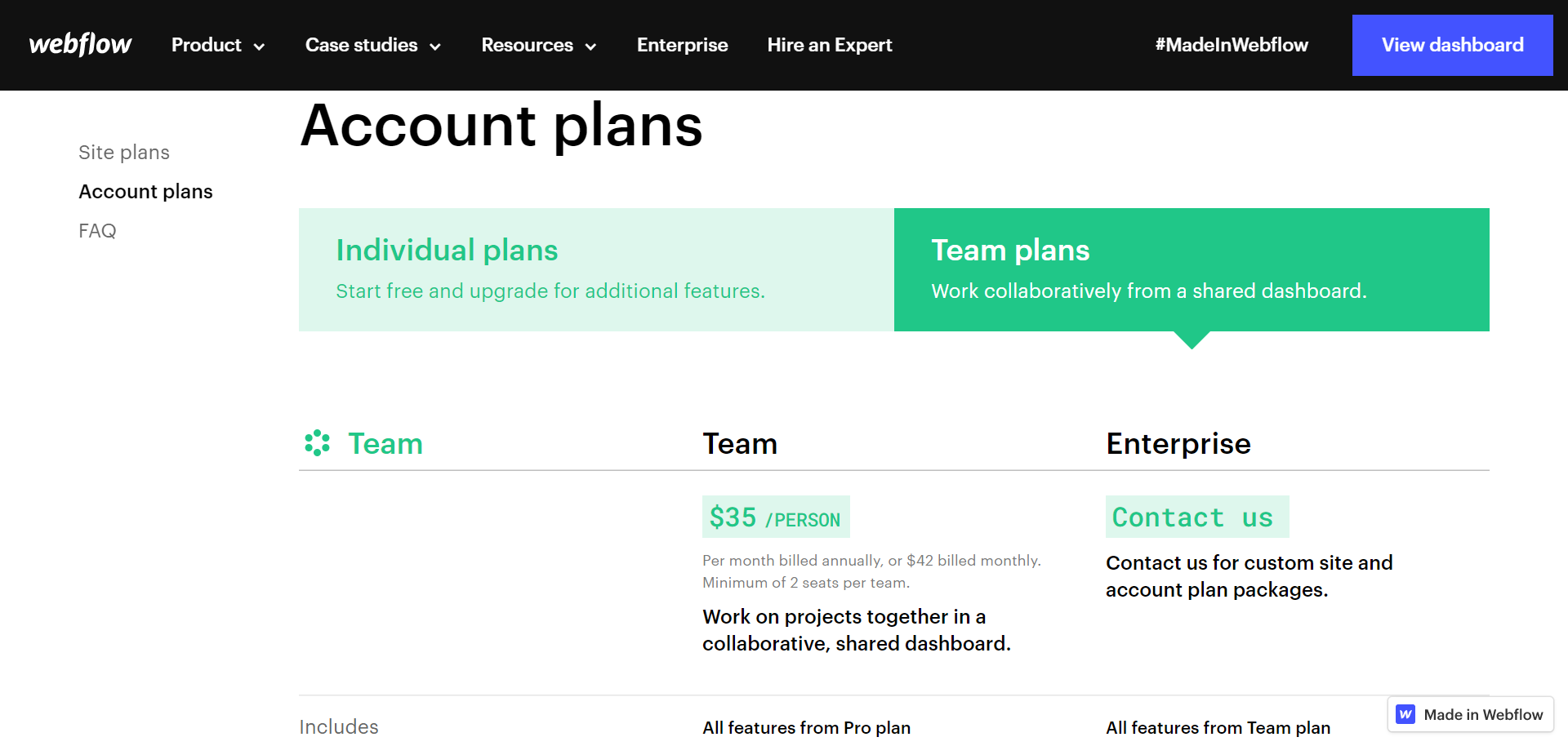
Task: Select the Team plans tab
Action: coord(1191,269)
